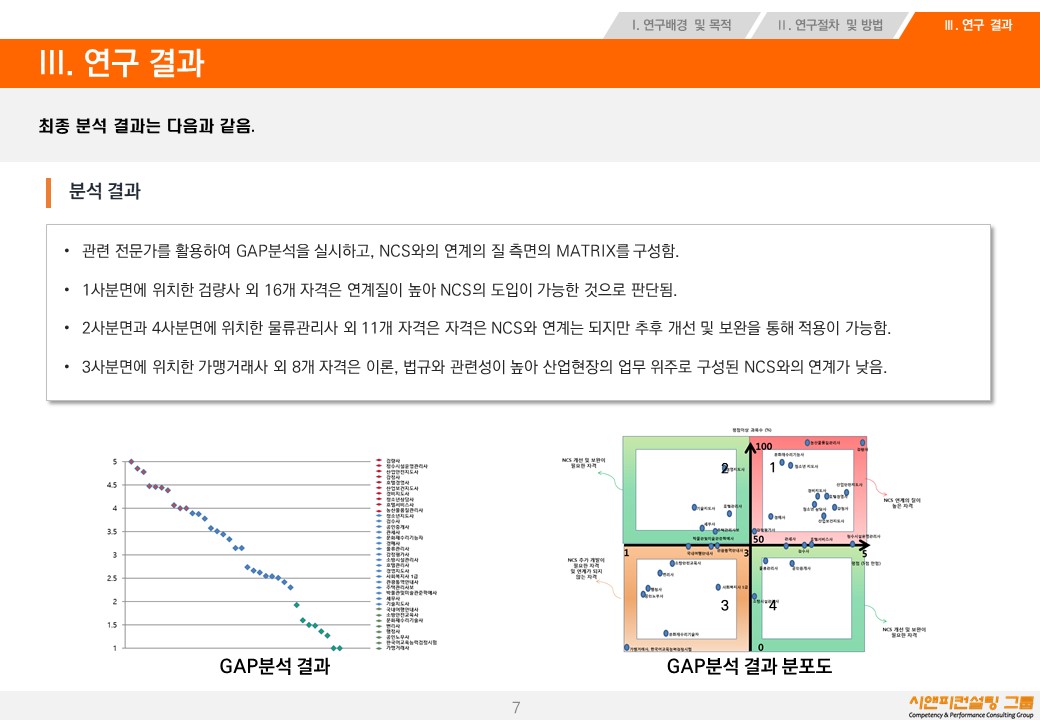Click the orange quadrant 3 box in the matrix

(x=686, y=599)
